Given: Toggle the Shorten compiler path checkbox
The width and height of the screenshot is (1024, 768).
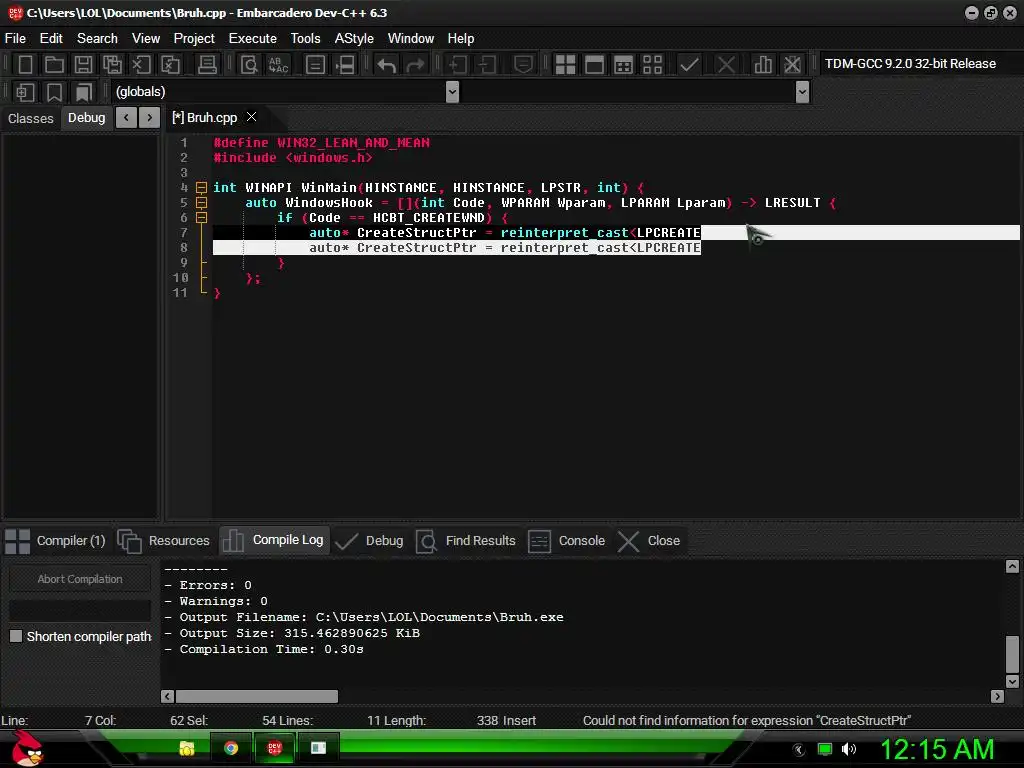Looking at the screenshot, I should (16, 636).
